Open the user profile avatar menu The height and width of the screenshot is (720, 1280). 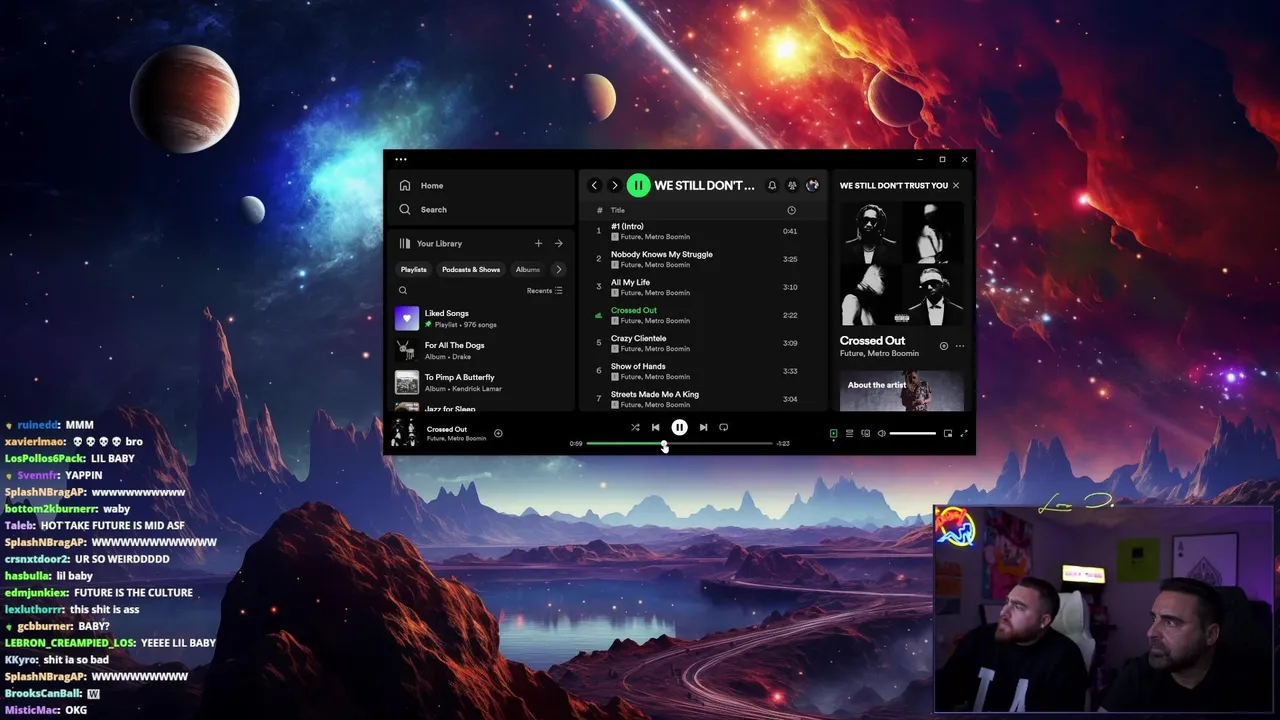(812, 185)
